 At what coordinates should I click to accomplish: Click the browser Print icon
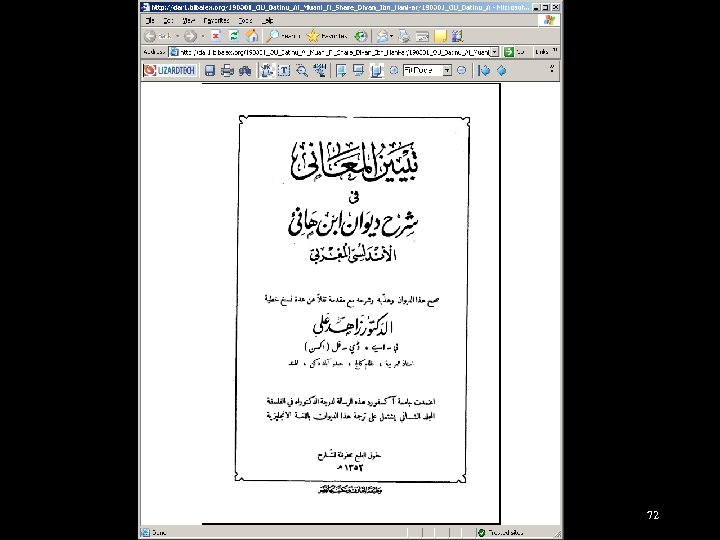(x=404, y=36)
